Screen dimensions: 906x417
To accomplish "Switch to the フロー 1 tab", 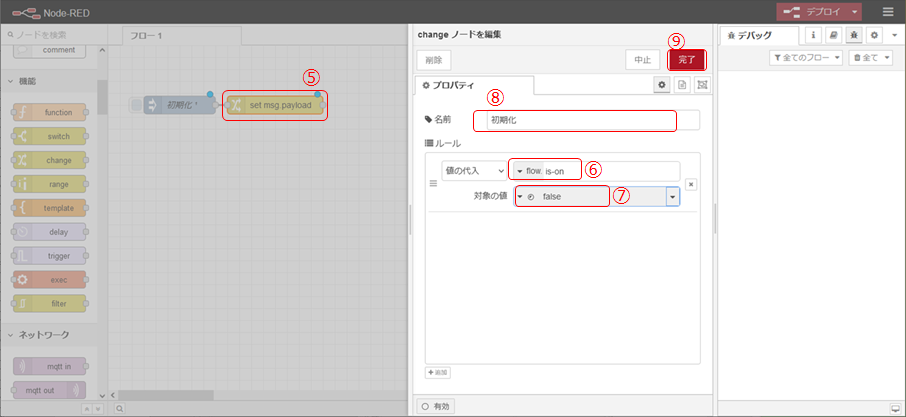I will tap(147, 35).
